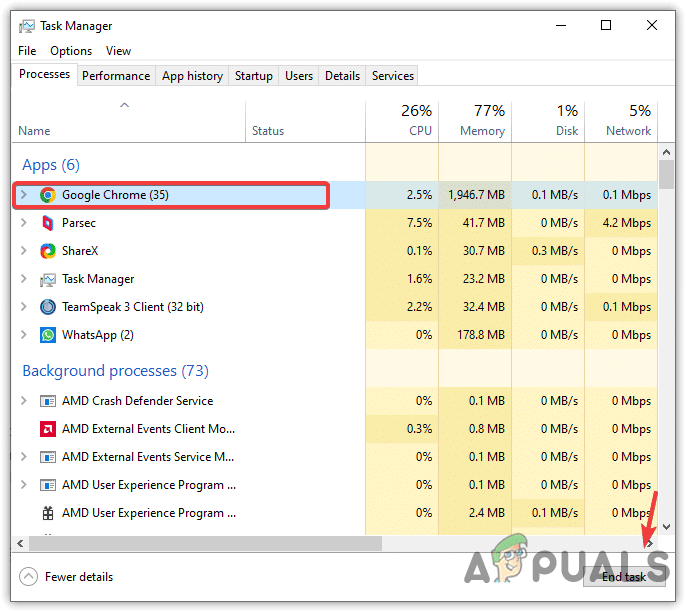The height and width of the screenshot is (612, 686).
Task: Expand the Task Manager process group
Action: (24, 279)
